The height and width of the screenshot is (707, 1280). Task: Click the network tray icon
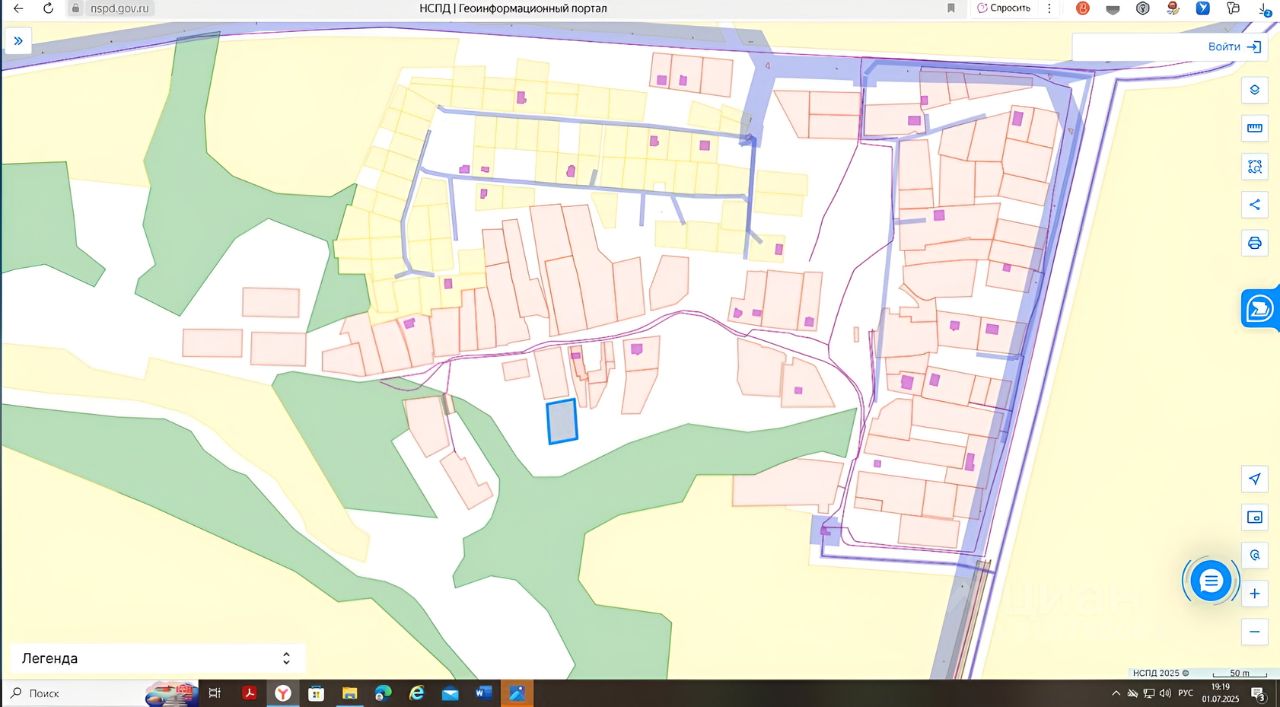[x=1149, y=693]
